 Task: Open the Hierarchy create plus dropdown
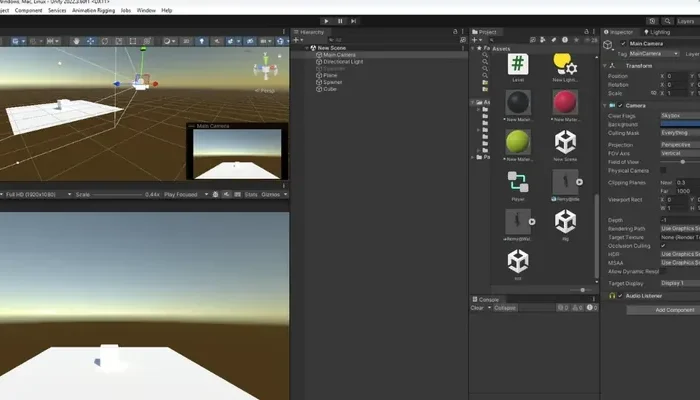click(x=297, y=40)
